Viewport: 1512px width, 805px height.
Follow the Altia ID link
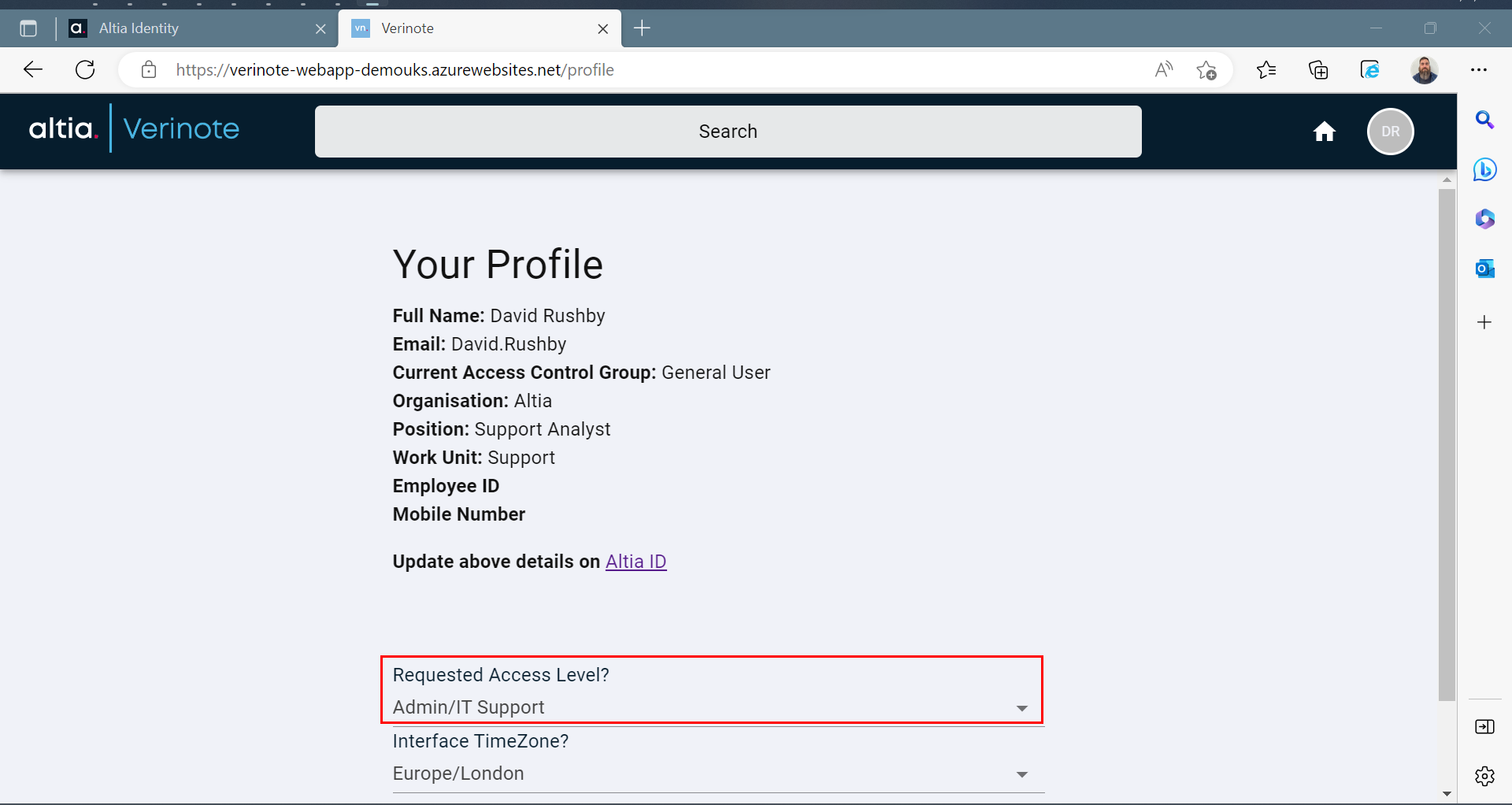click(636, 562)
